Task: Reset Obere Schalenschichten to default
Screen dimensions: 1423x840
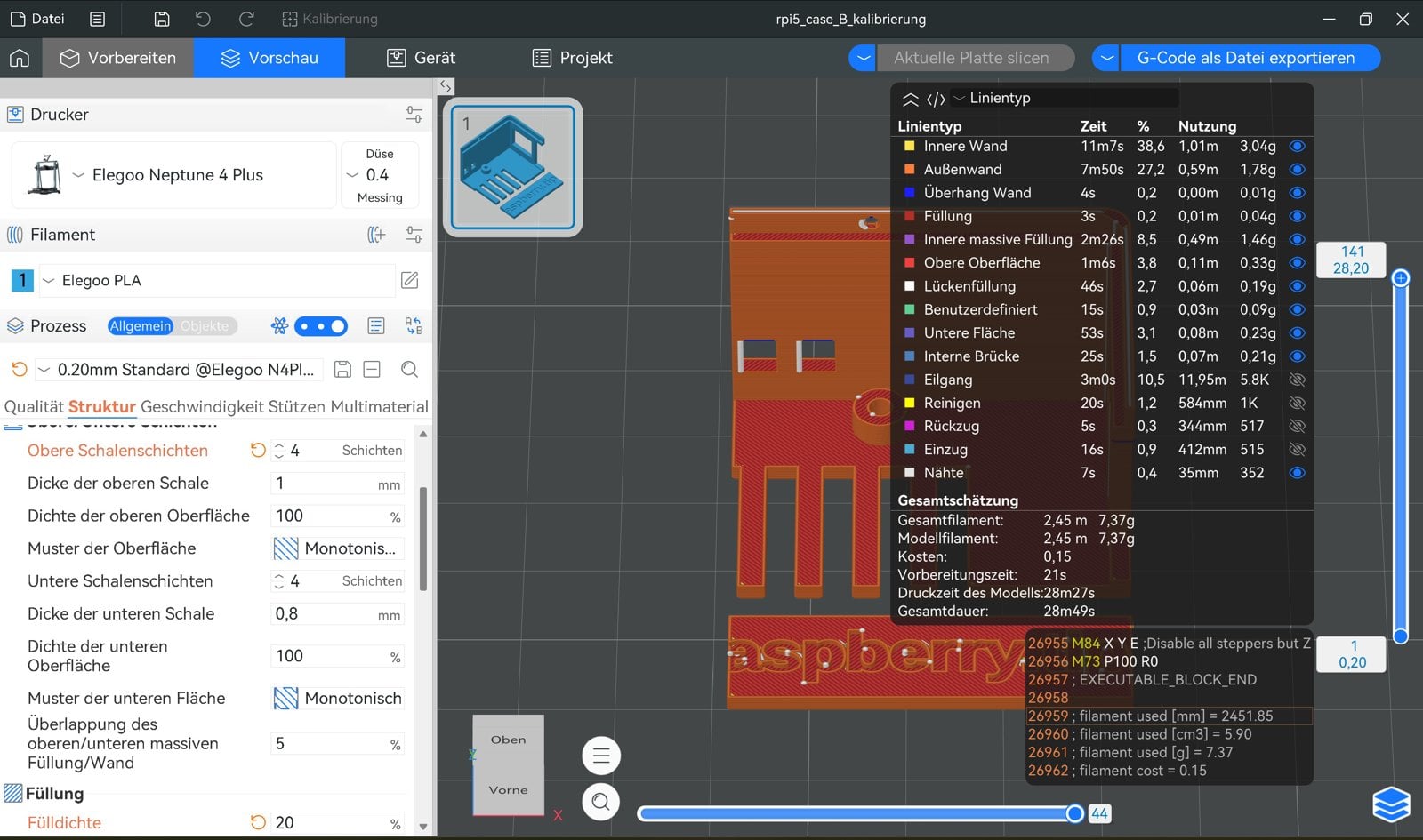Action: click(x=258, y=450)
